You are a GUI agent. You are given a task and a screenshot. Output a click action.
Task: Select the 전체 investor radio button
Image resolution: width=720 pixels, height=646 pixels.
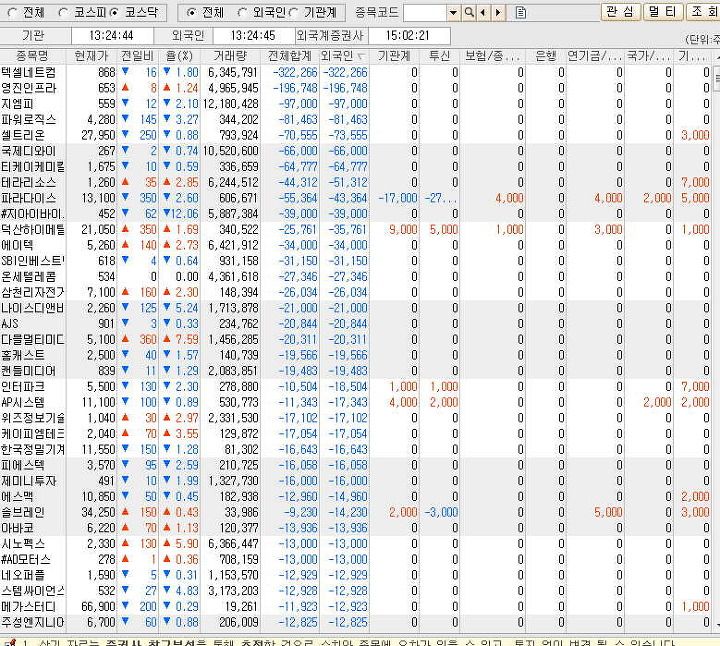(x=191, y=12)
